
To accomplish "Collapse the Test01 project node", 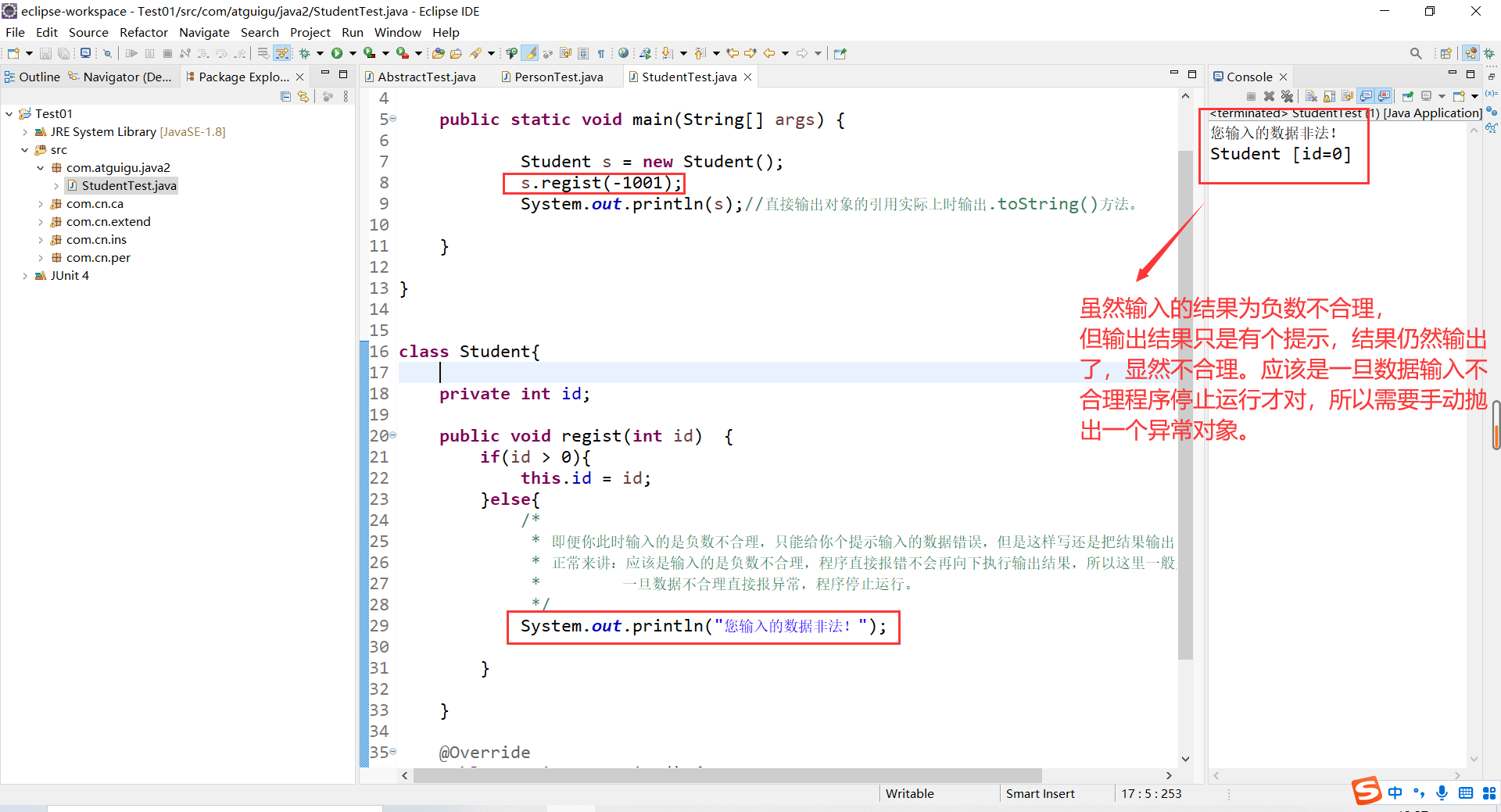I will [x=9, y=113].
